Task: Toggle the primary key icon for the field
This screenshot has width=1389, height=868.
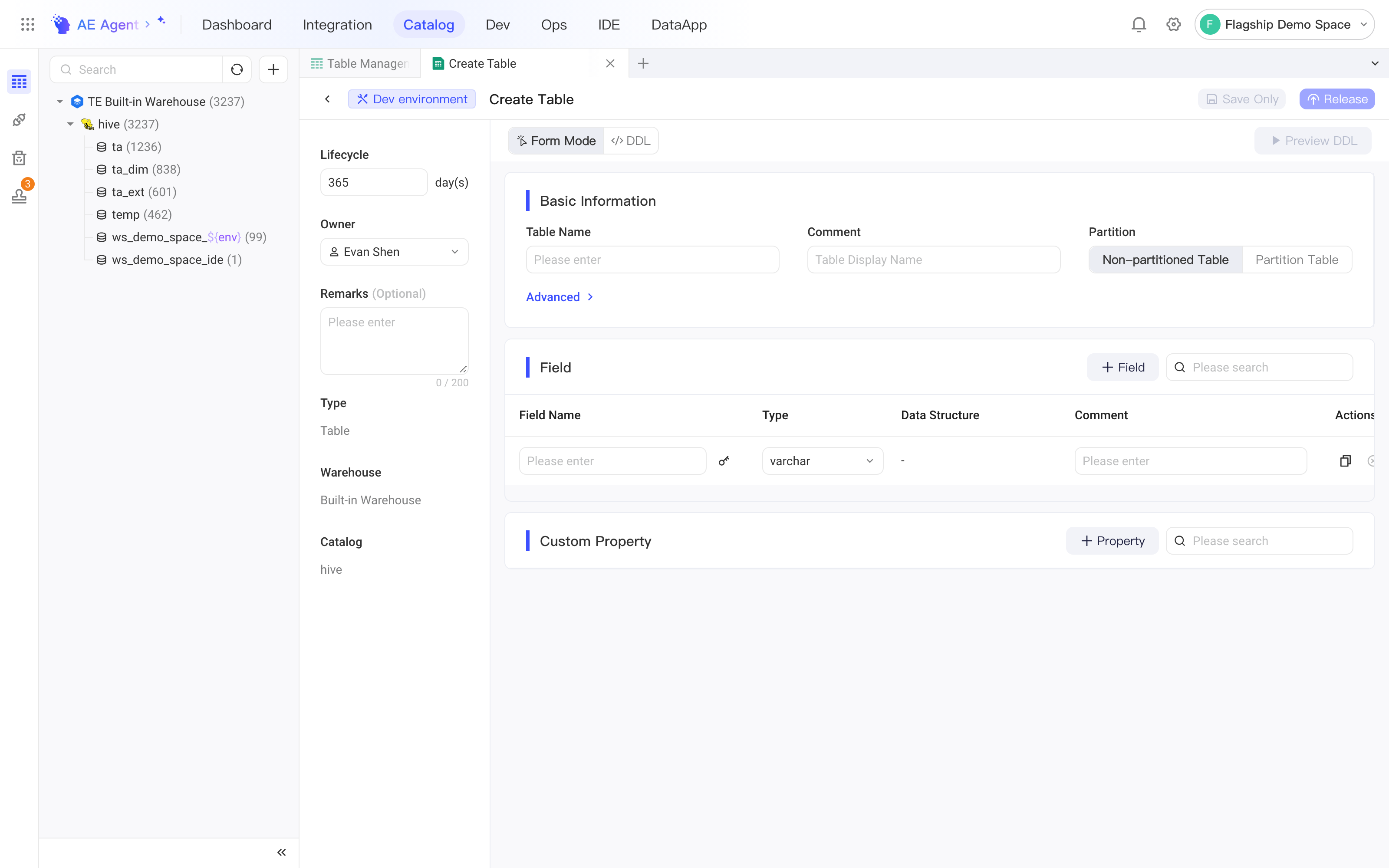Action: [724, 461]
